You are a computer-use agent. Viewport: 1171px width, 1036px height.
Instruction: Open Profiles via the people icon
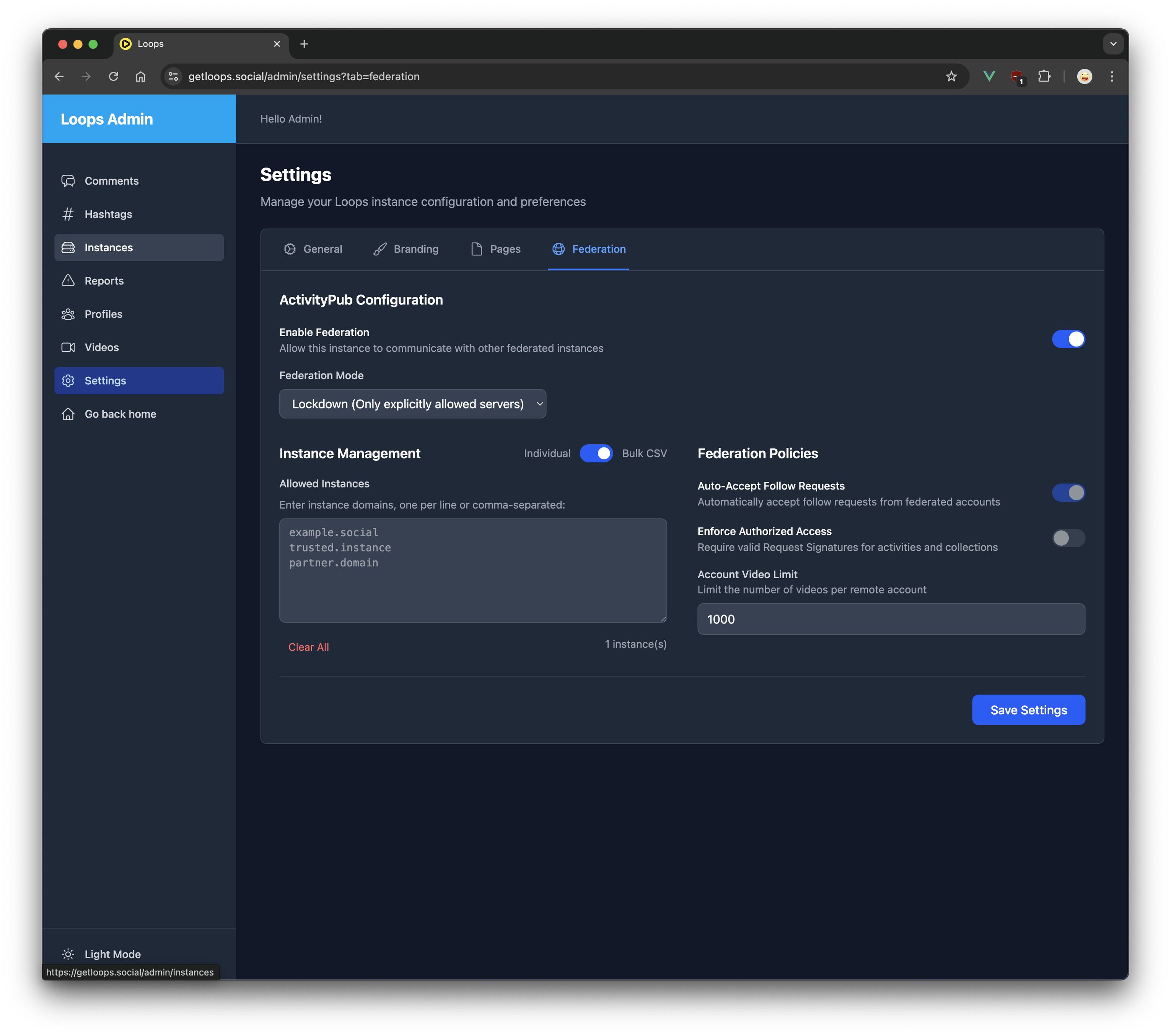coord(68,314)
